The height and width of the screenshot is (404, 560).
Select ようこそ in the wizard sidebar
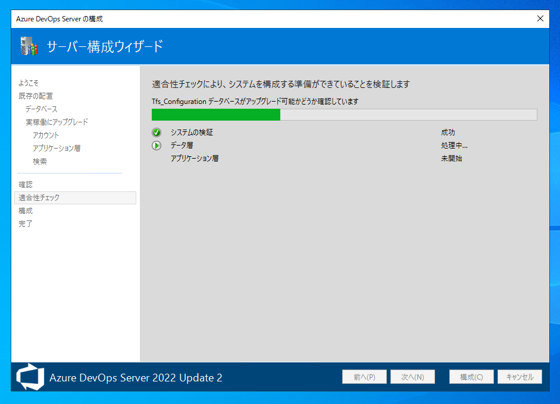29,83
